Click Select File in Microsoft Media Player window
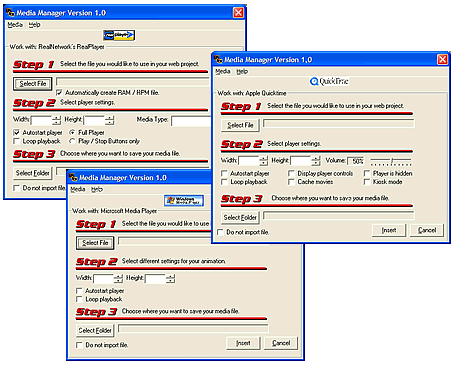 [x=95, y=243]
